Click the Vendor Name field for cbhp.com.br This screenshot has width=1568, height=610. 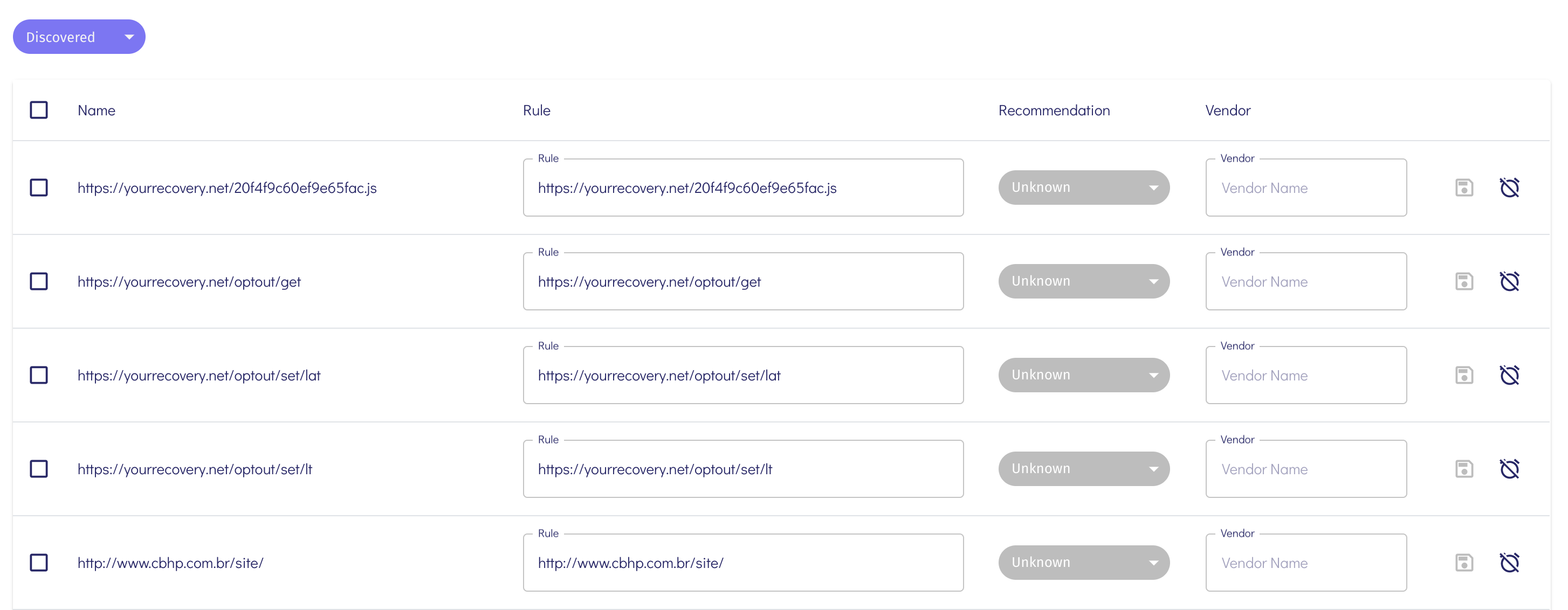click(1305, 563)
